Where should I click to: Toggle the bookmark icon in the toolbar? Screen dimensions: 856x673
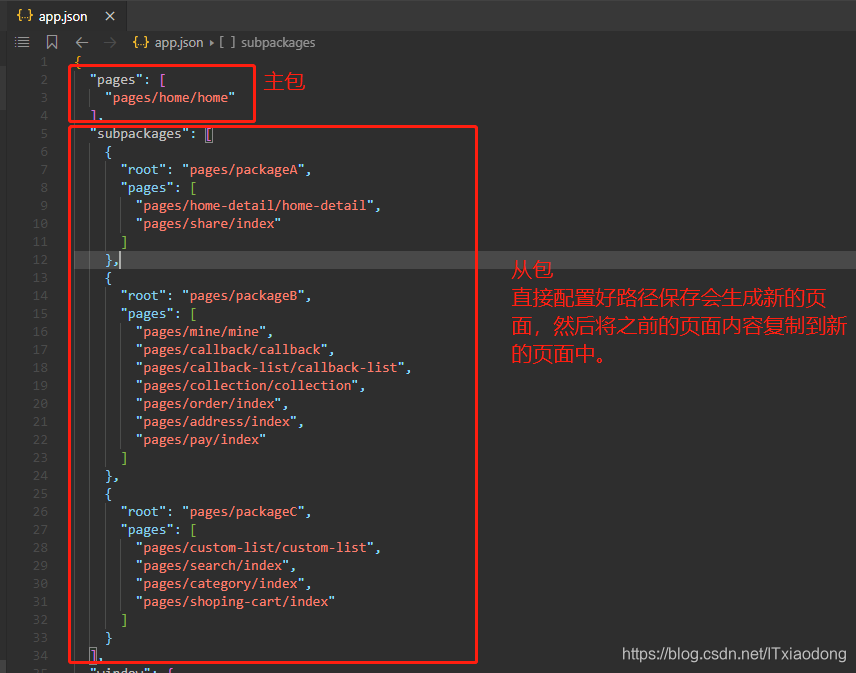(51, 42)
